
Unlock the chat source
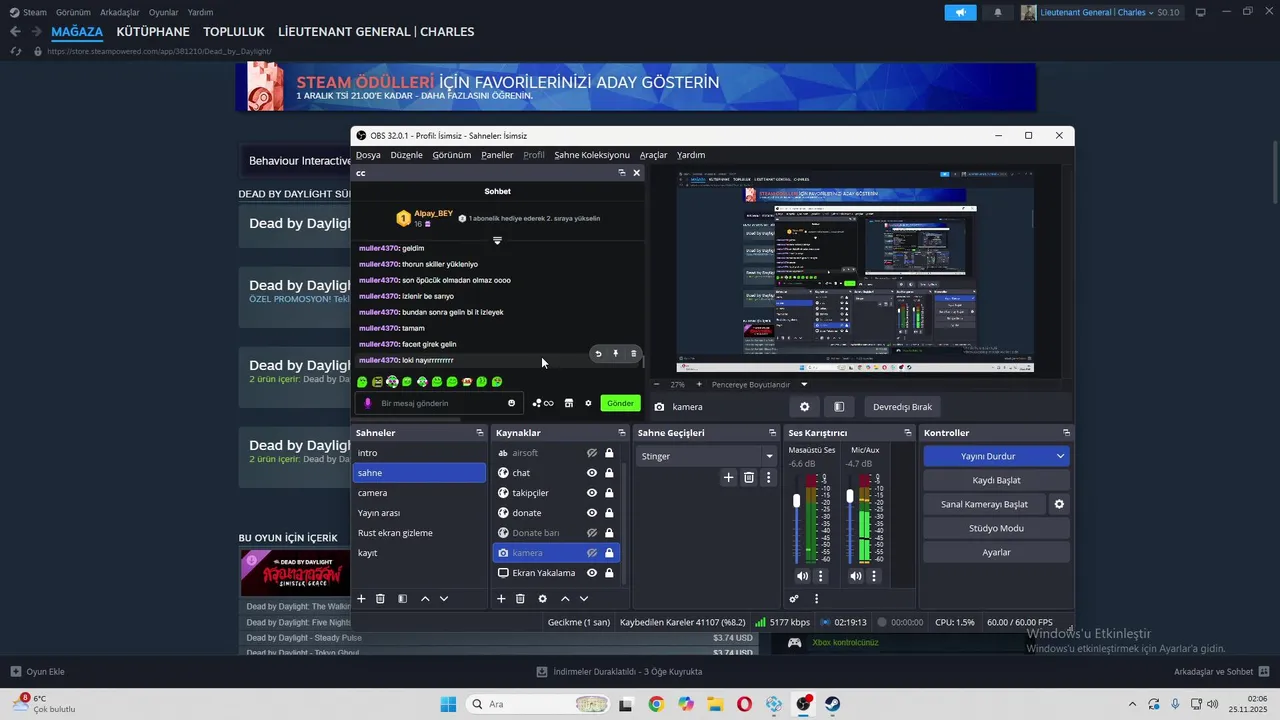[609, 473]
